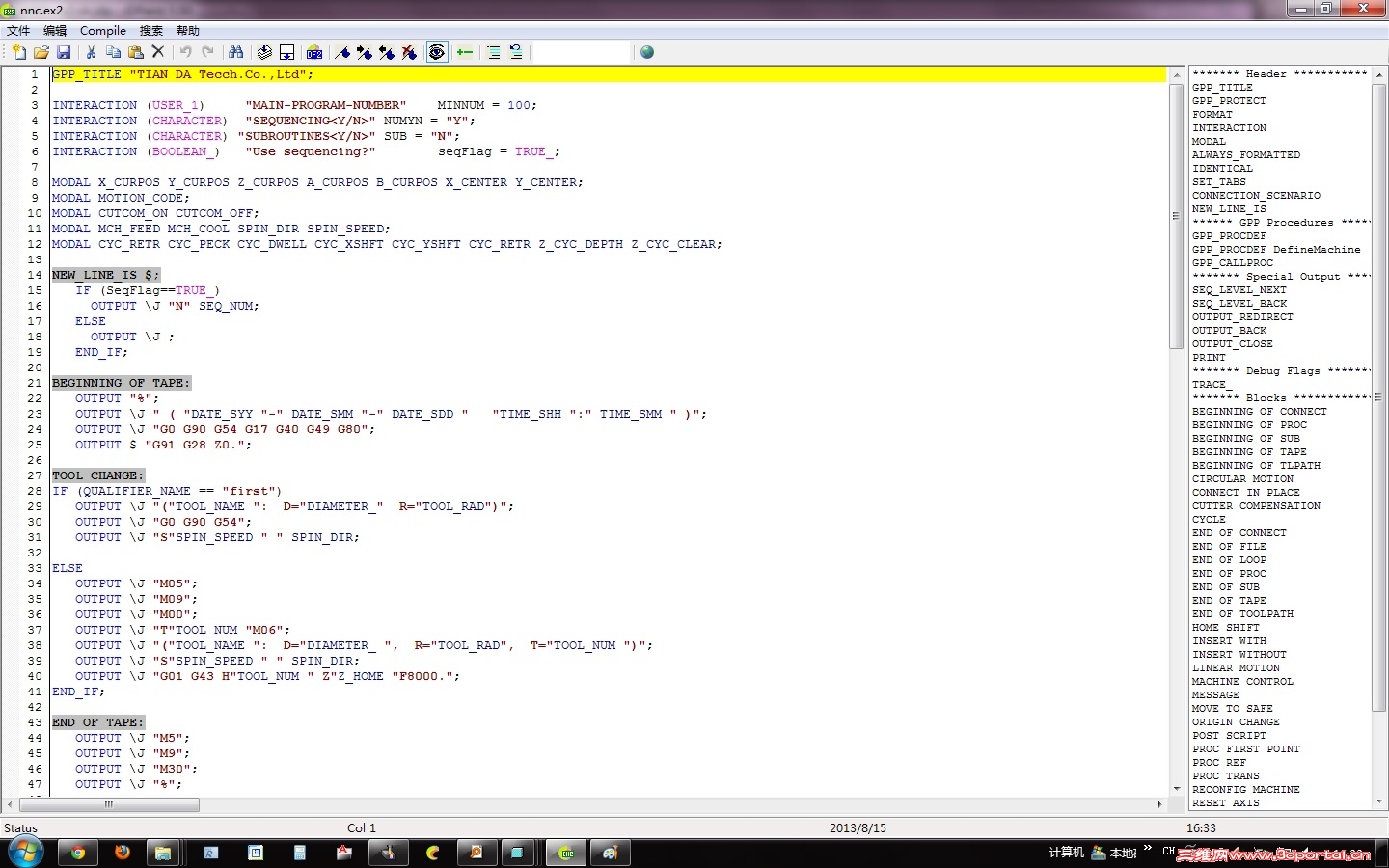Open the 文件 menu
The image size is (1389, 868).
[18, 31]
